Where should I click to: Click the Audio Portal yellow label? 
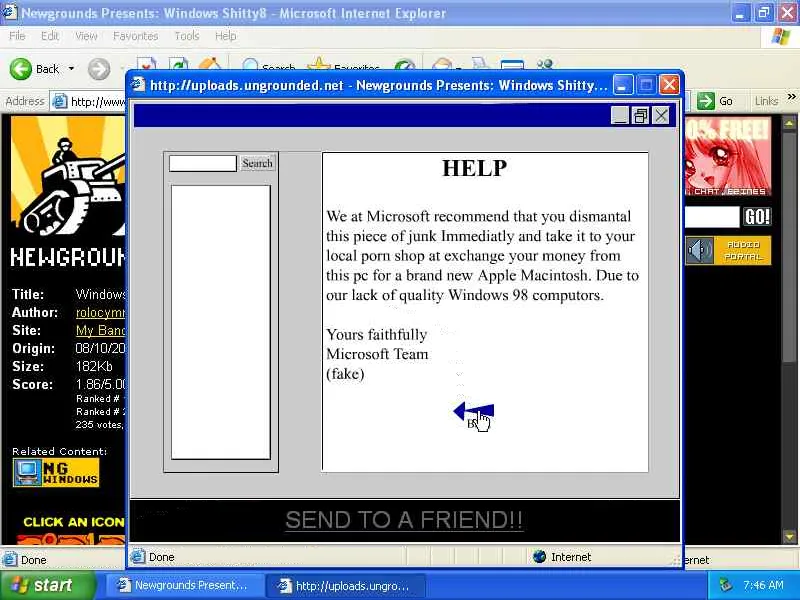tap(743, 251)
